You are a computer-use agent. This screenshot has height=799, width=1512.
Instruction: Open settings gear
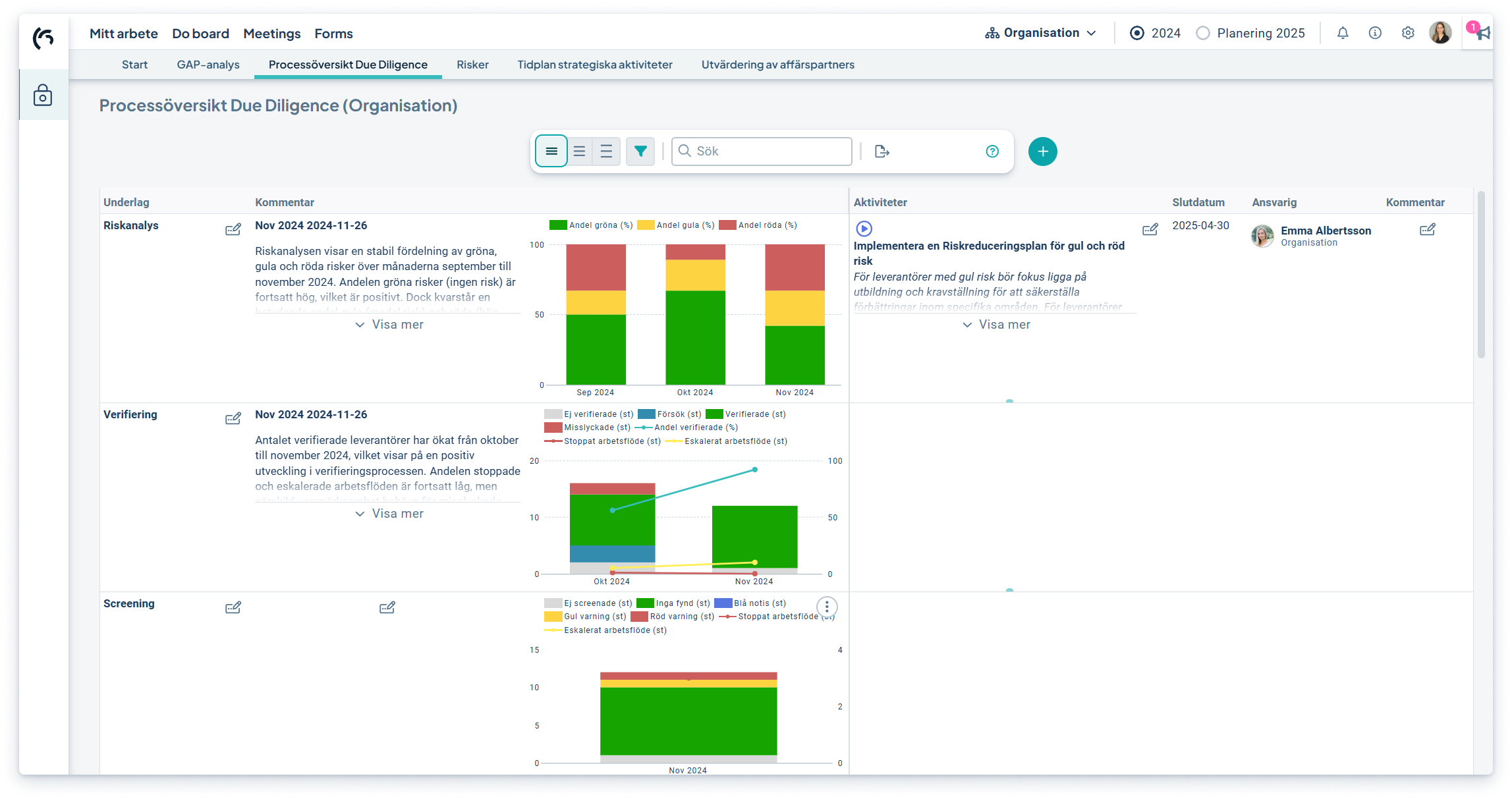pos(1408,33)
